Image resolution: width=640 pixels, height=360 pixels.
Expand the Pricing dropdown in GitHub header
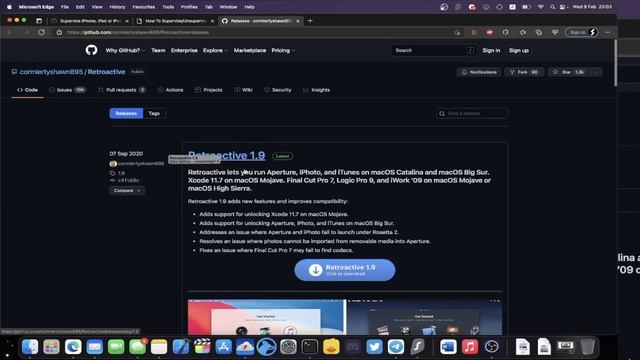[283, 51]
